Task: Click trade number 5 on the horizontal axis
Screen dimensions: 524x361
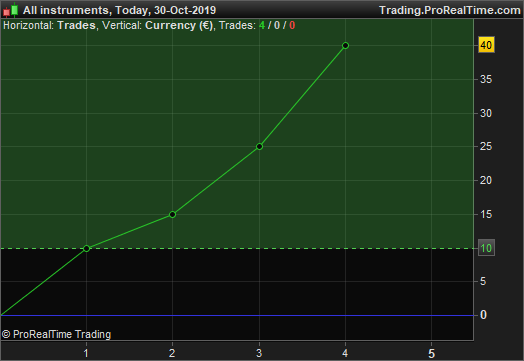Action: (431, 353)
